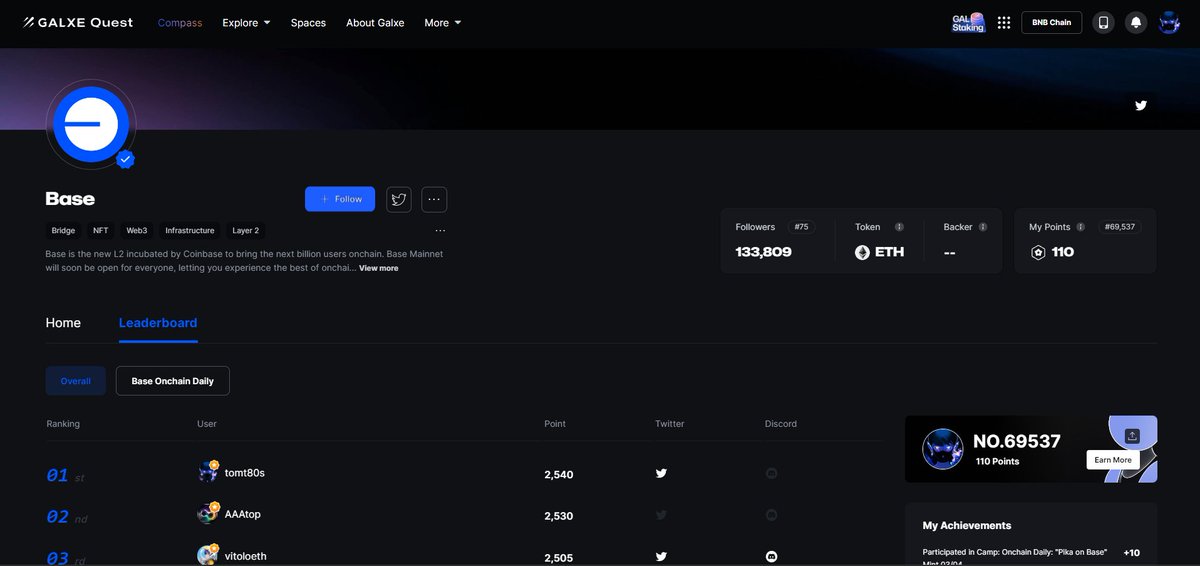Click the Infrastructure tag
The height and width of the screenshot is (566, 1200).
[190, 230]
